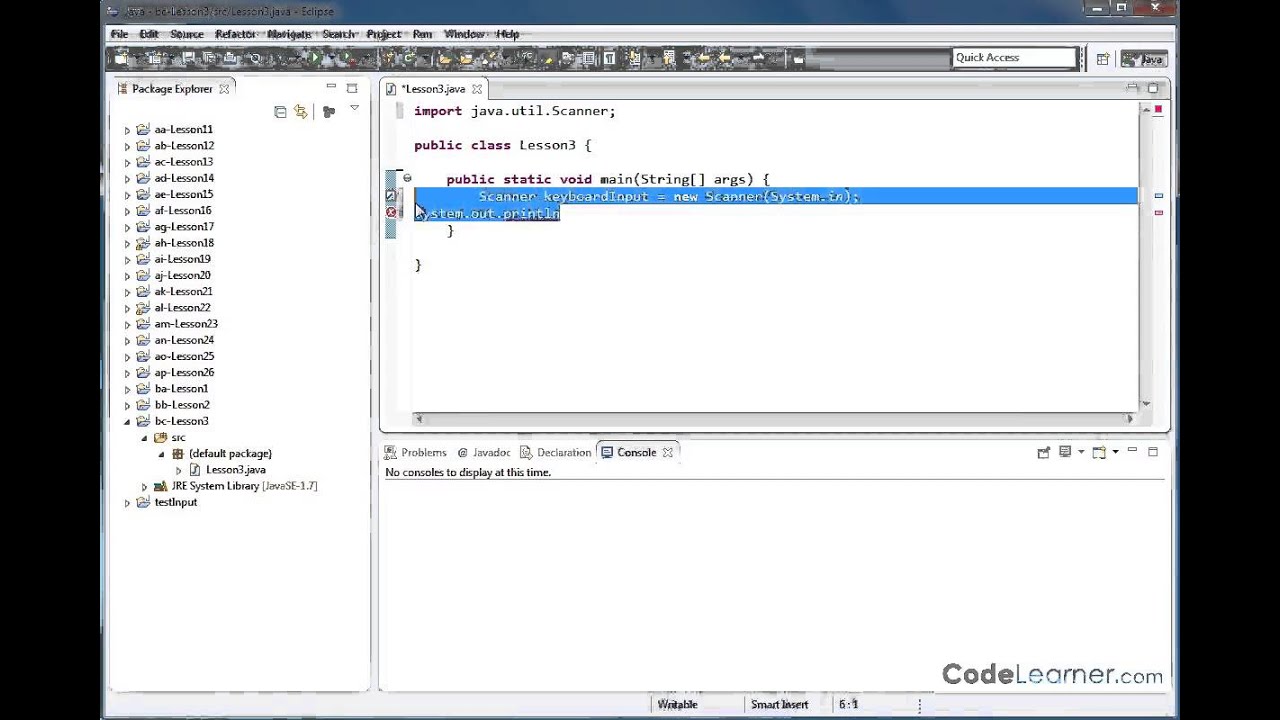Minimize the editor area

1132,88
